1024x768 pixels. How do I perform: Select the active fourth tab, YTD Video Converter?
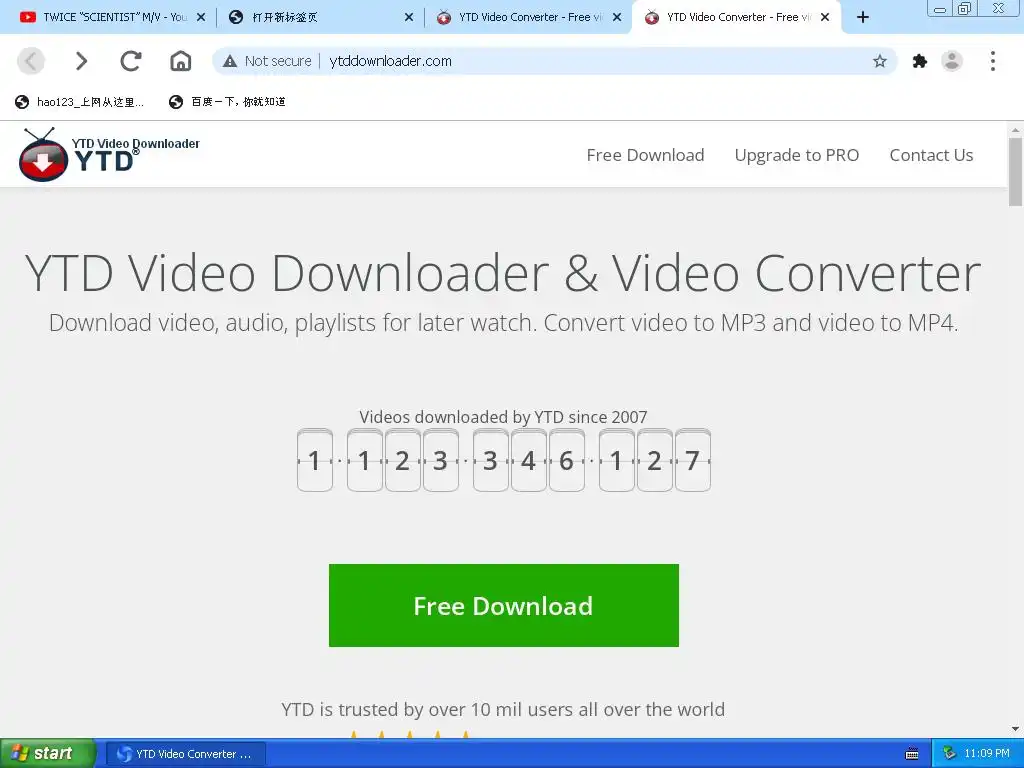click(x=737, y=18)
